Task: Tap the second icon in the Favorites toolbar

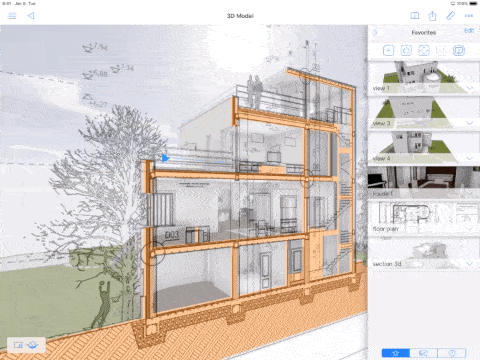Action: coord(406,51)
